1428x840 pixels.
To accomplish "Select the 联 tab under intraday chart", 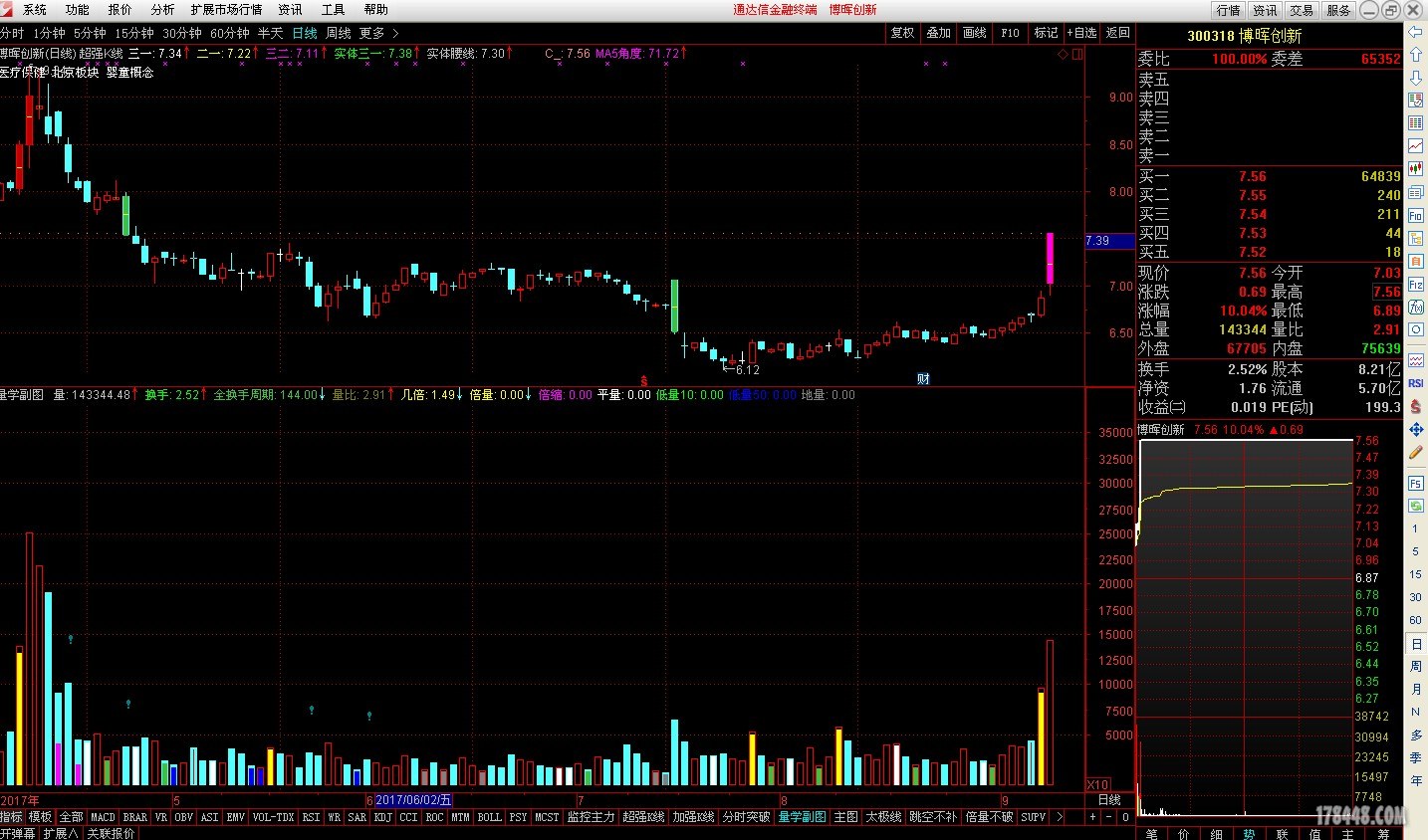I will click(1283, 833).
